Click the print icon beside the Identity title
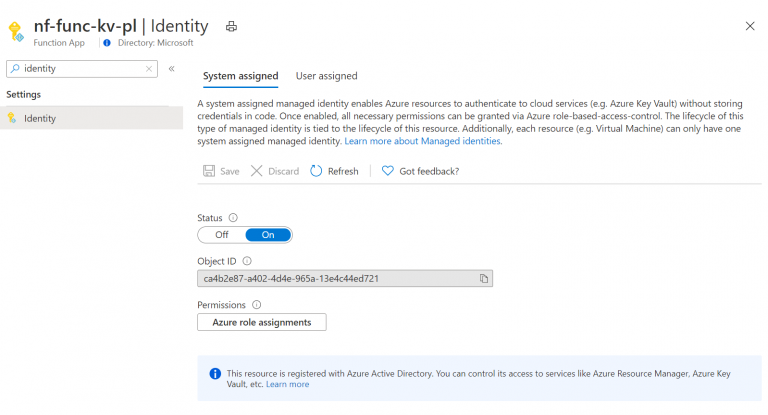Image resolution: width=768 pixels, height=415 pixels. (232, 26)
